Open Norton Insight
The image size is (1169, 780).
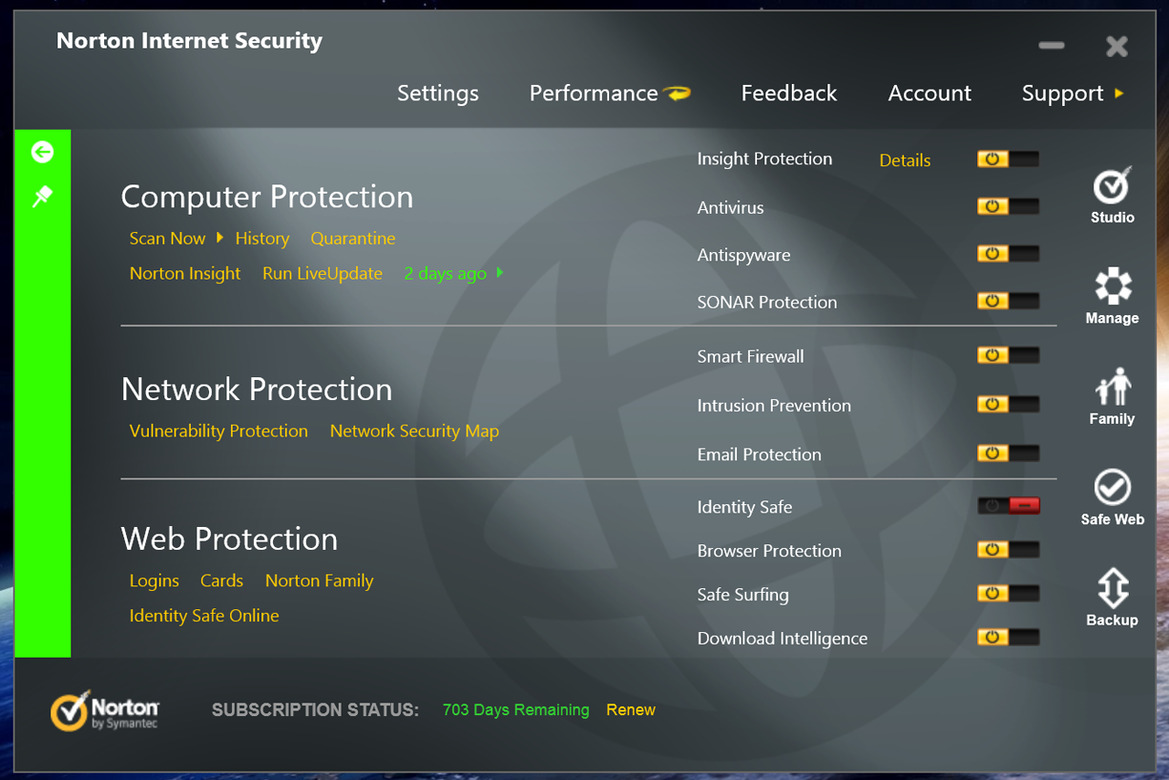click(x=185, y=274)
